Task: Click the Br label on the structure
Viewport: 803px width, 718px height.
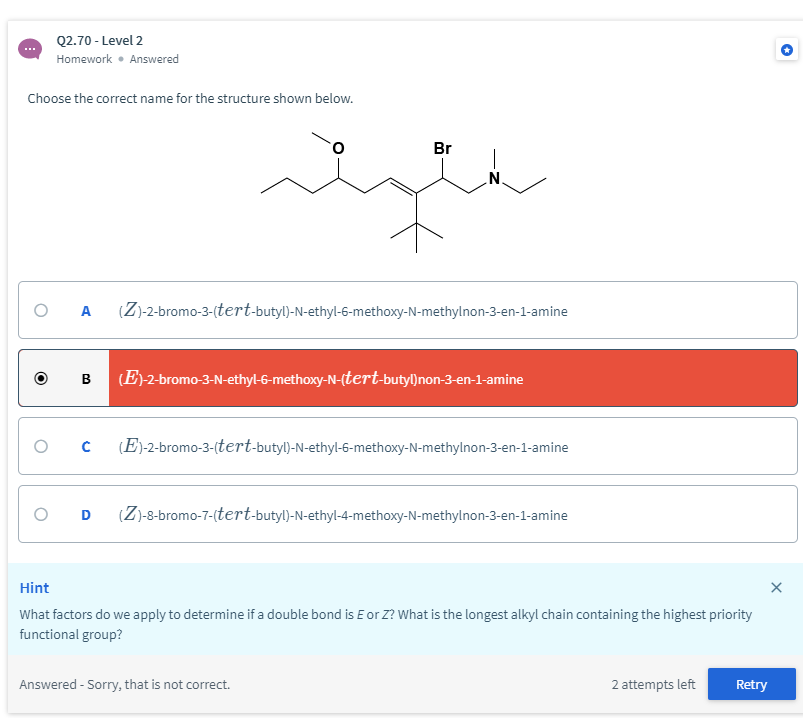Action: click(x=442, y=148)
